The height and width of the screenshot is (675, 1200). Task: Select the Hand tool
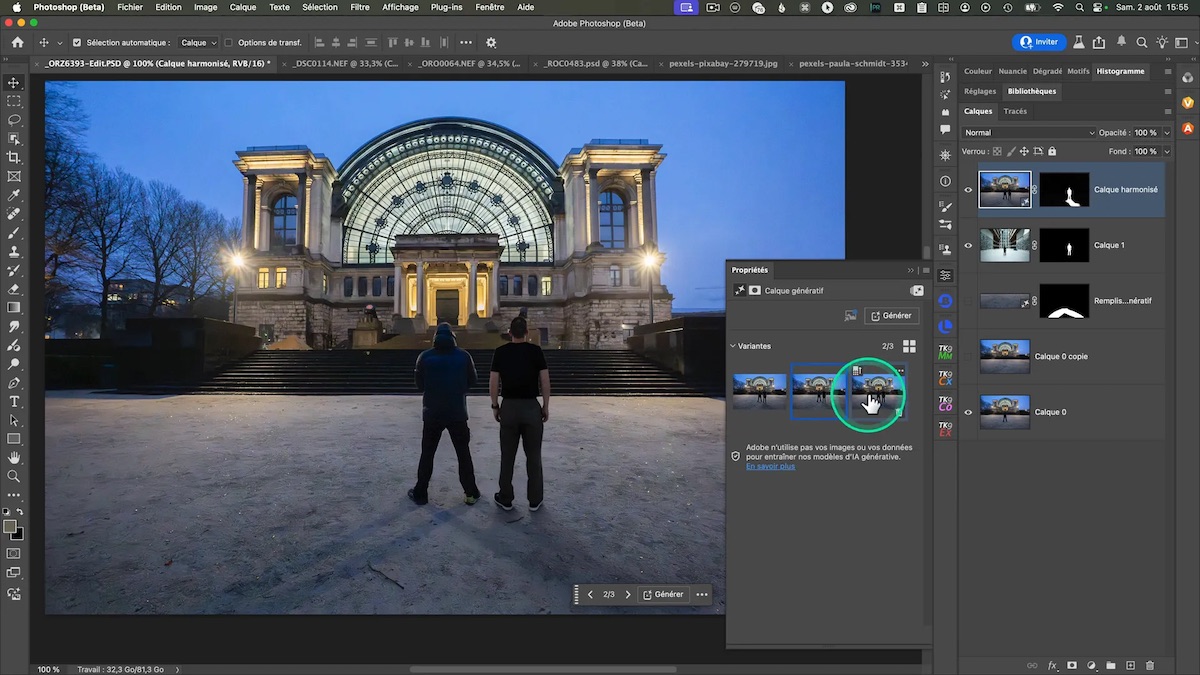(14, 458)
